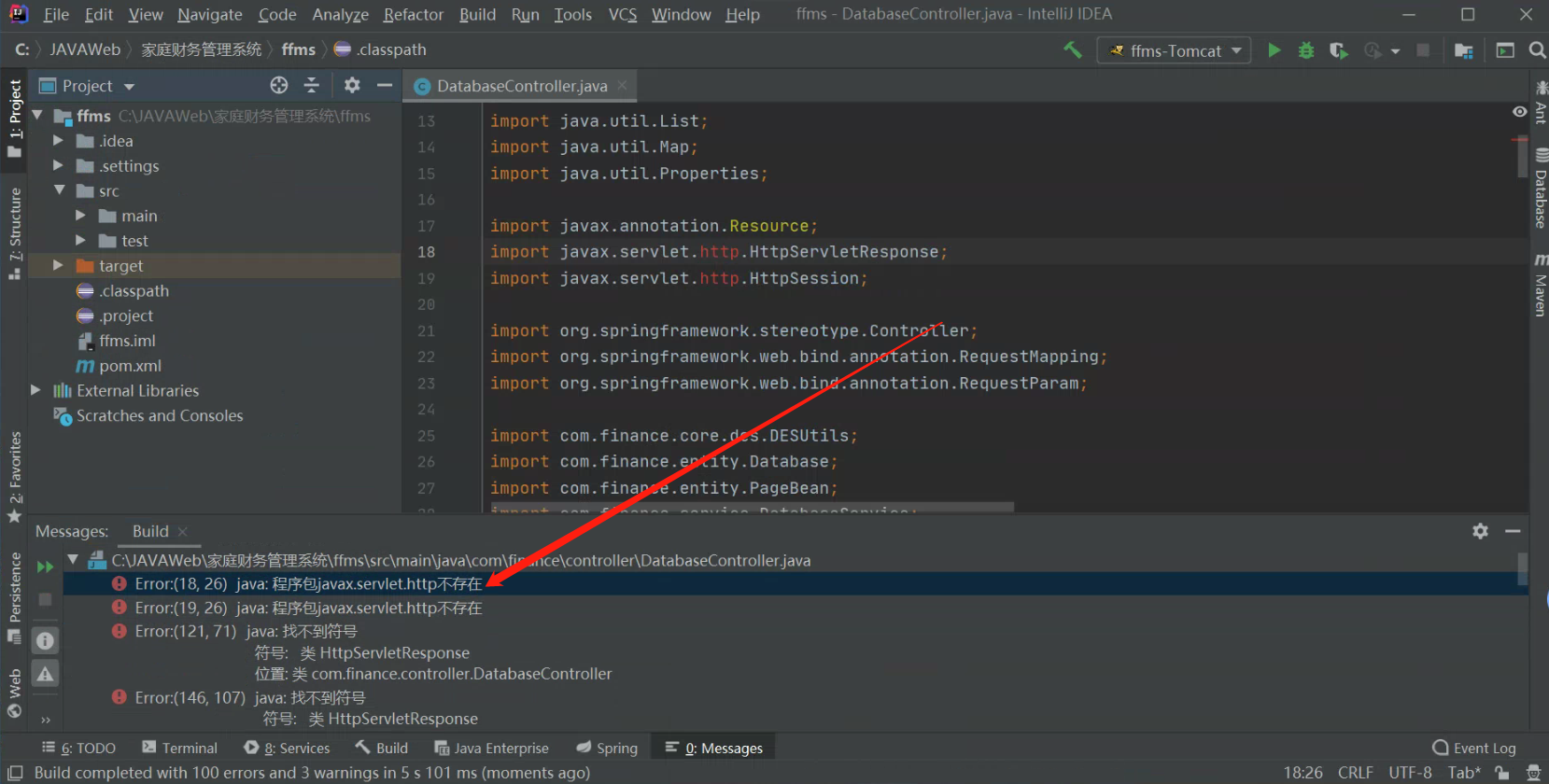Select the .classpath file in the tree
The width and height of the screenshot is (1549, 784).
[x=134, y=291]
